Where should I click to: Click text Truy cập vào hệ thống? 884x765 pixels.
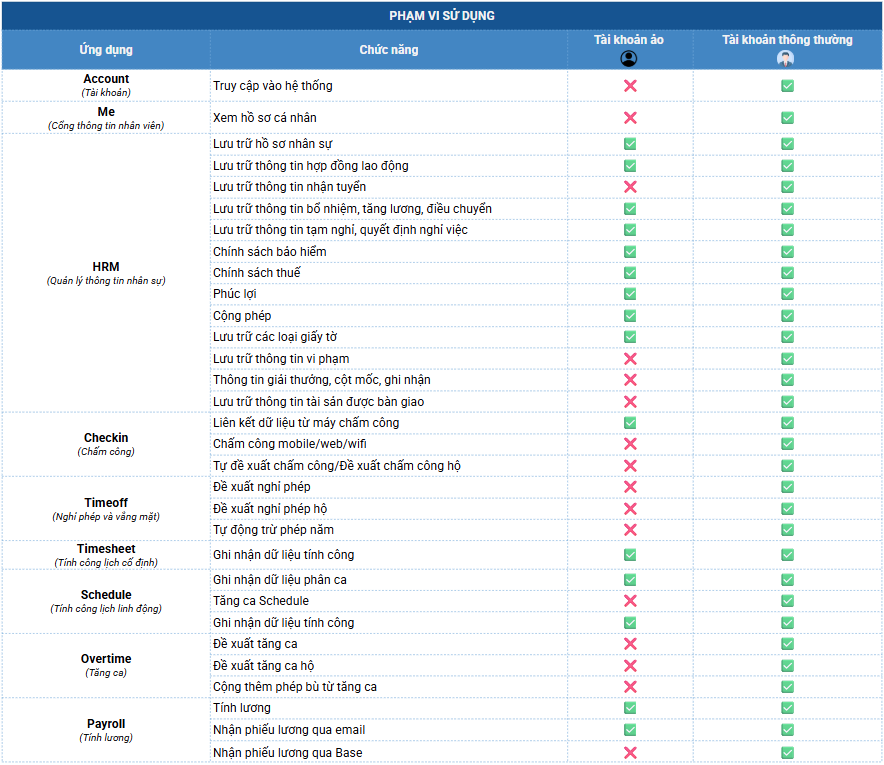pos(273,86)
